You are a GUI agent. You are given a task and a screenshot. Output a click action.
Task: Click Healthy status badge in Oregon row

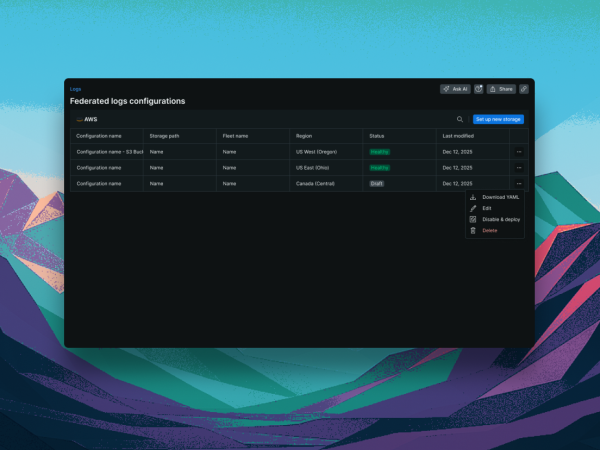click(380, 152)
